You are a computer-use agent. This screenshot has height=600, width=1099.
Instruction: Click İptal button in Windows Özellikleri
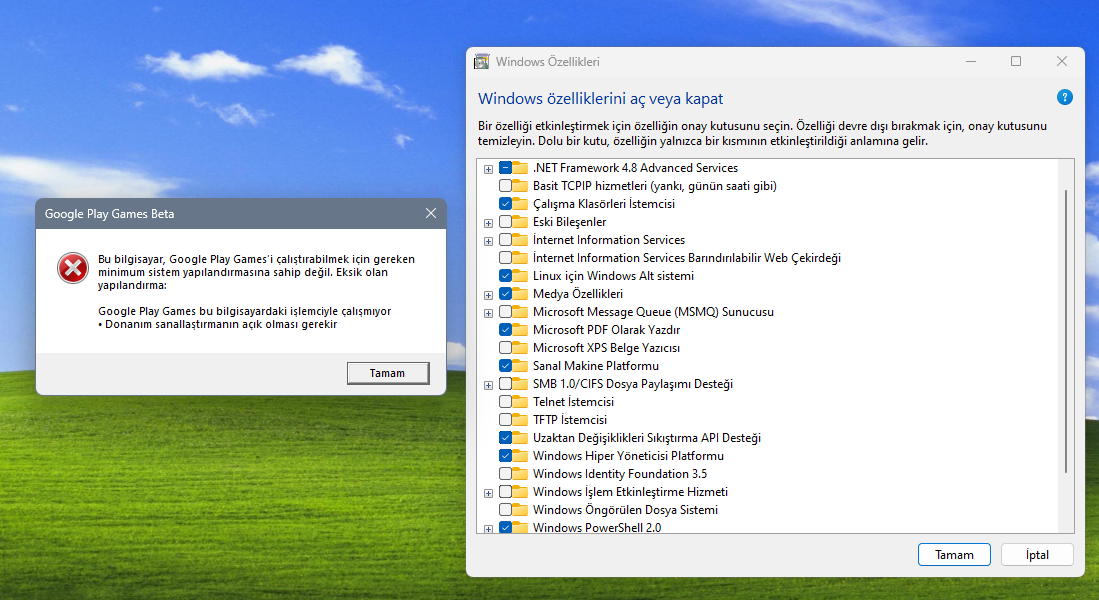tap(1037, 554)
